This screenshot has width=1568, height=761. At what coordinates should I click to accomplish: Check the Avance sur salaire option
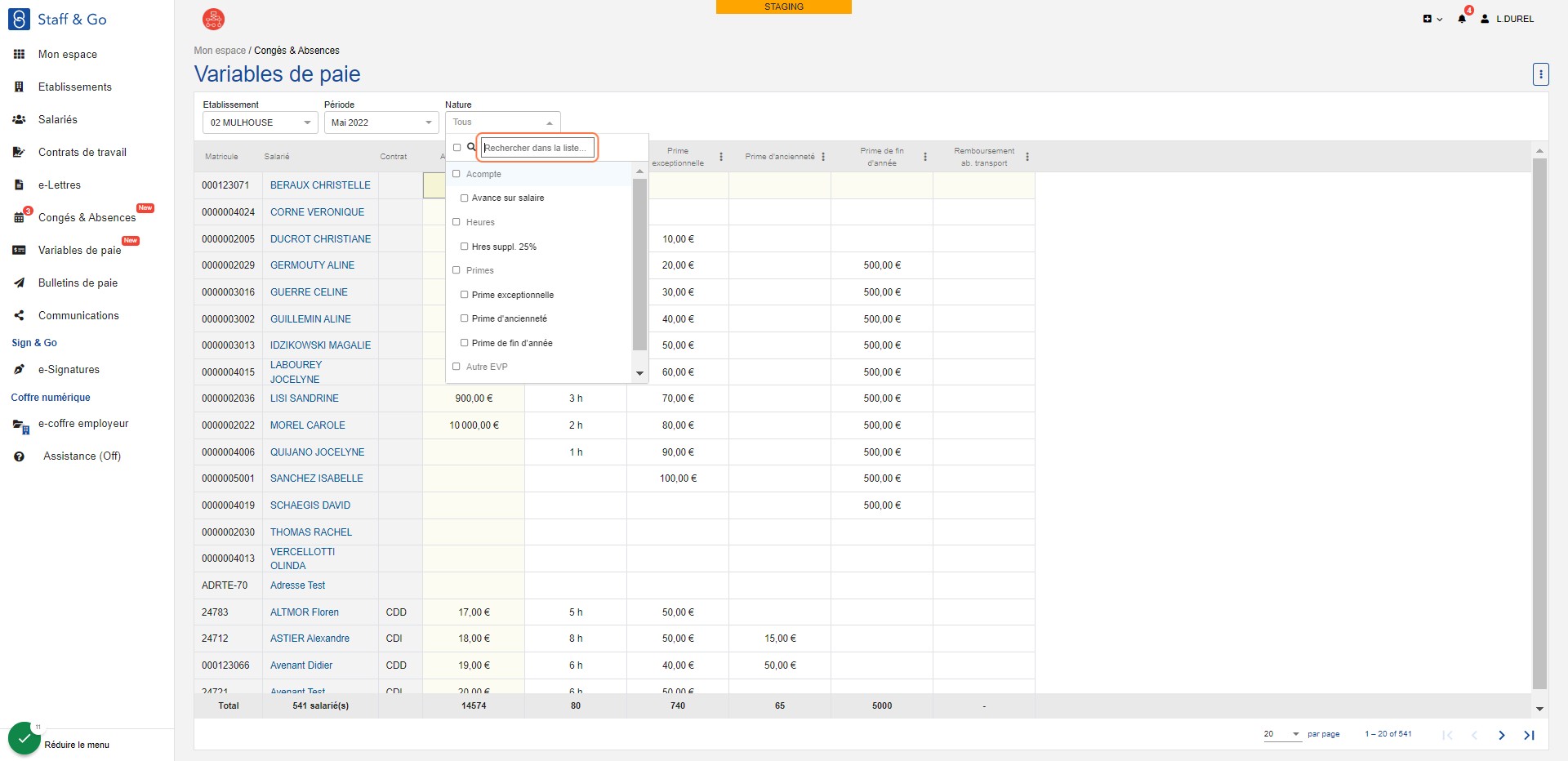pos(464,198)
